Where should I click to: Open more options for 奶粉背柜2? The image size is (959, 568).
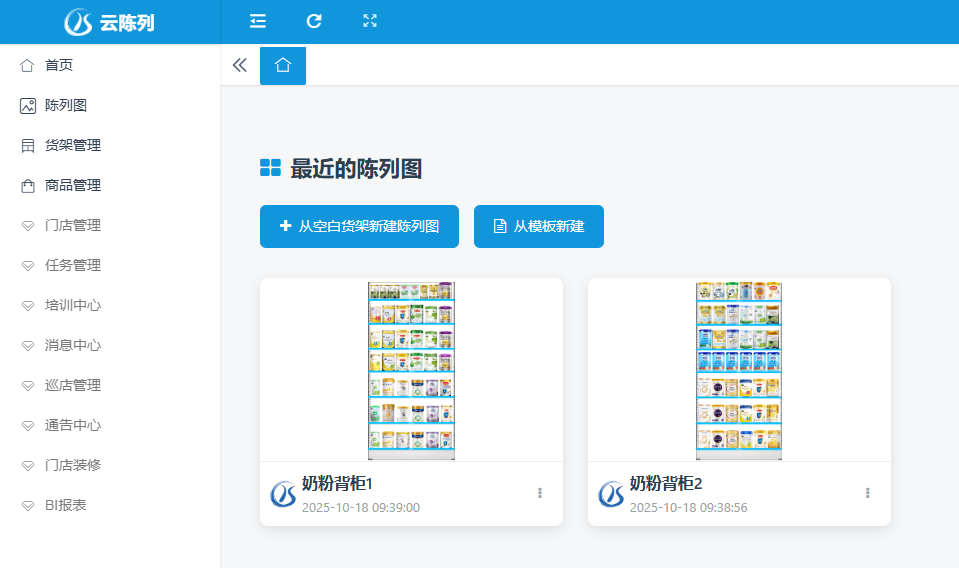point(868,493)
